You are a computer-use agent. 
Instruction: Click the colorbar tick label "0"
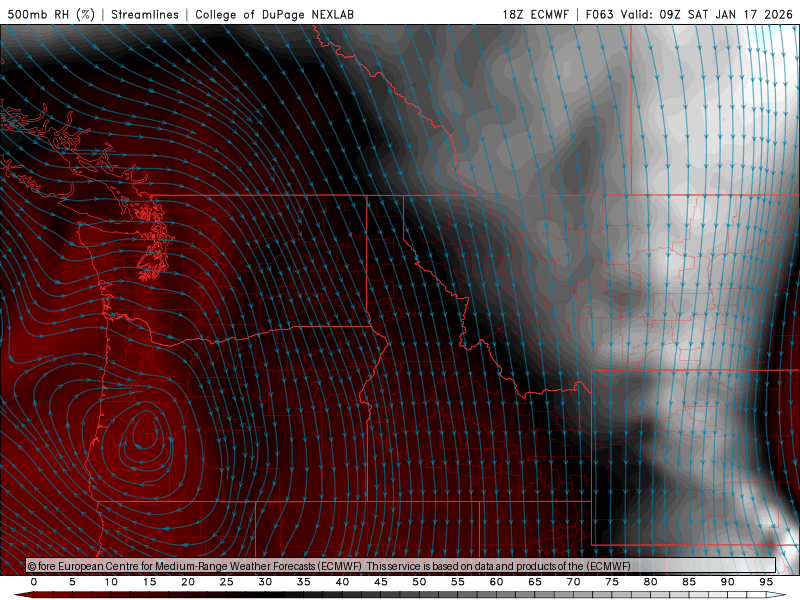point(34,582)
